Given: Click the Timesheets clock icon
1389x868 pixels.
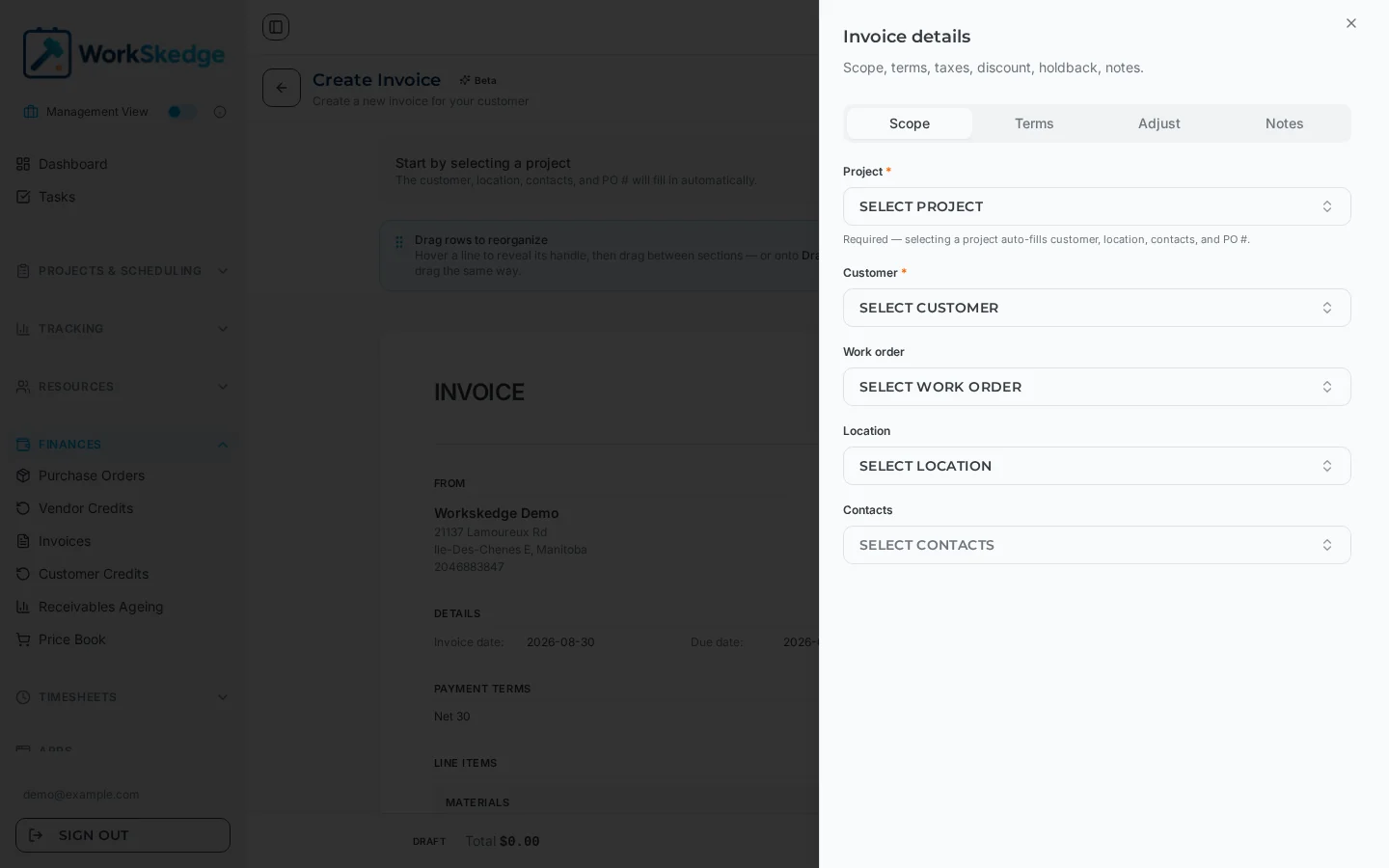Looking at the screenshot, I should (x=23, y=697).
